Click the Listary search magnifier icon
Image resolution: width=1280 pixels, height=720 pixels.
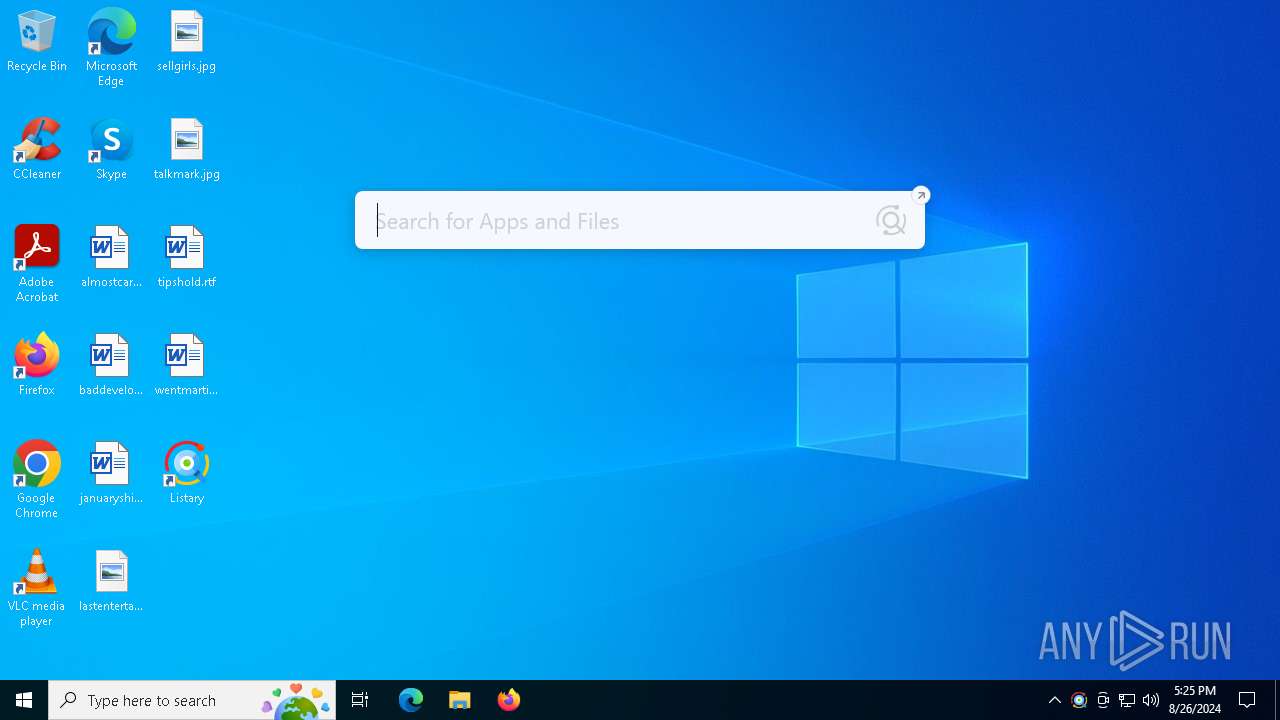(890, 221)
